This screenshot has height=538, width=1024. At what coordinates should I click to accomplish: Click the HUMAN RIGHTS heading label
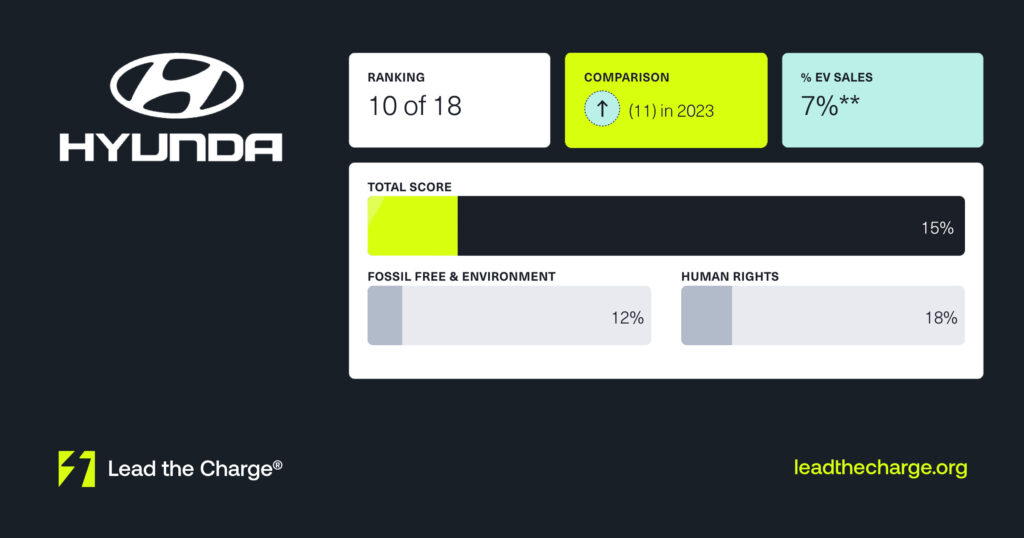(x=730, y=277)
